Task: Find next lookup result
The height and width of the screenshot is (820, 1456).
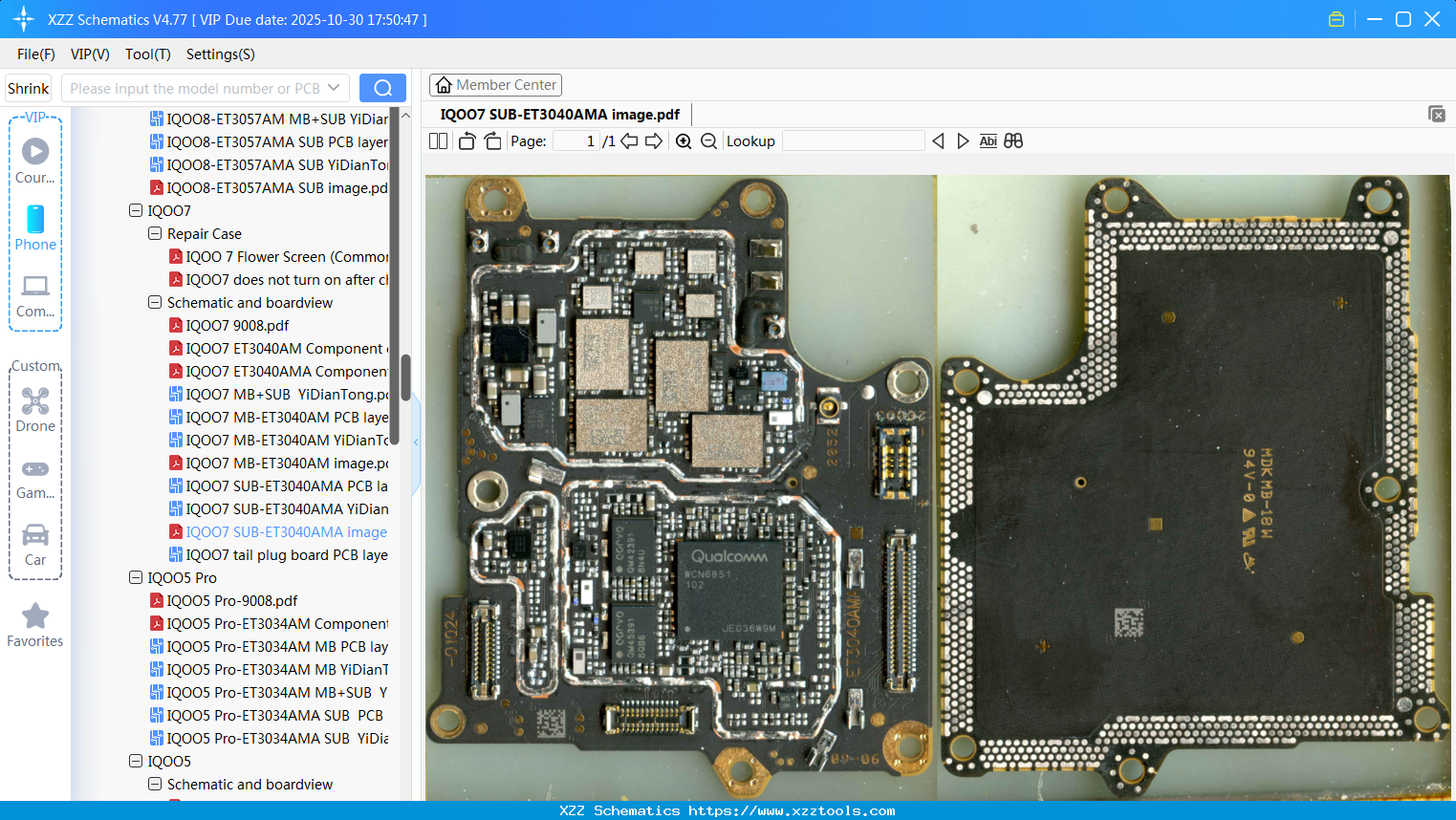Action: point(963,141)
